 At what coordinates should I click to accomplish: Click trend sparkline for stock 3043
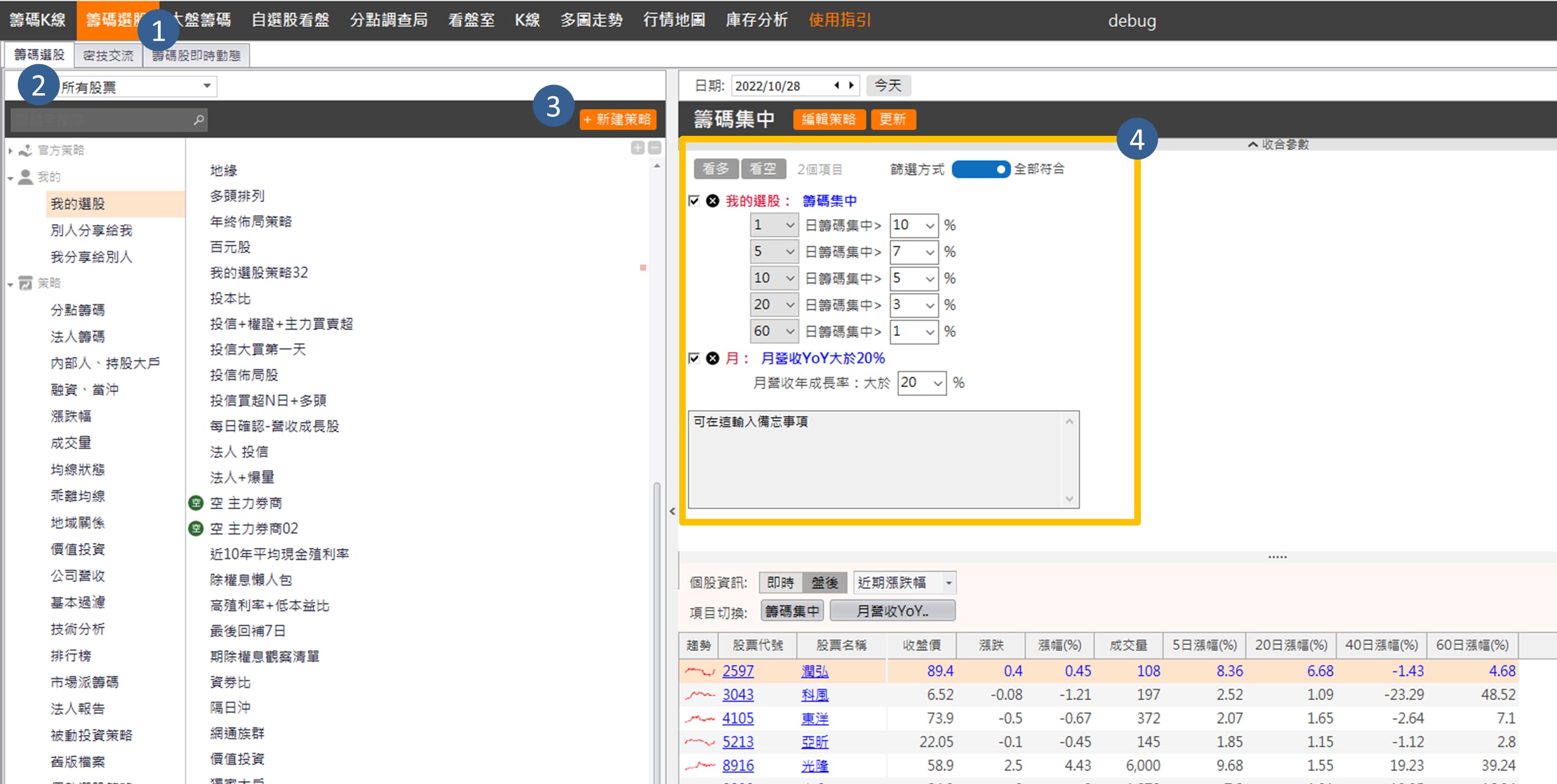point(699,694)
